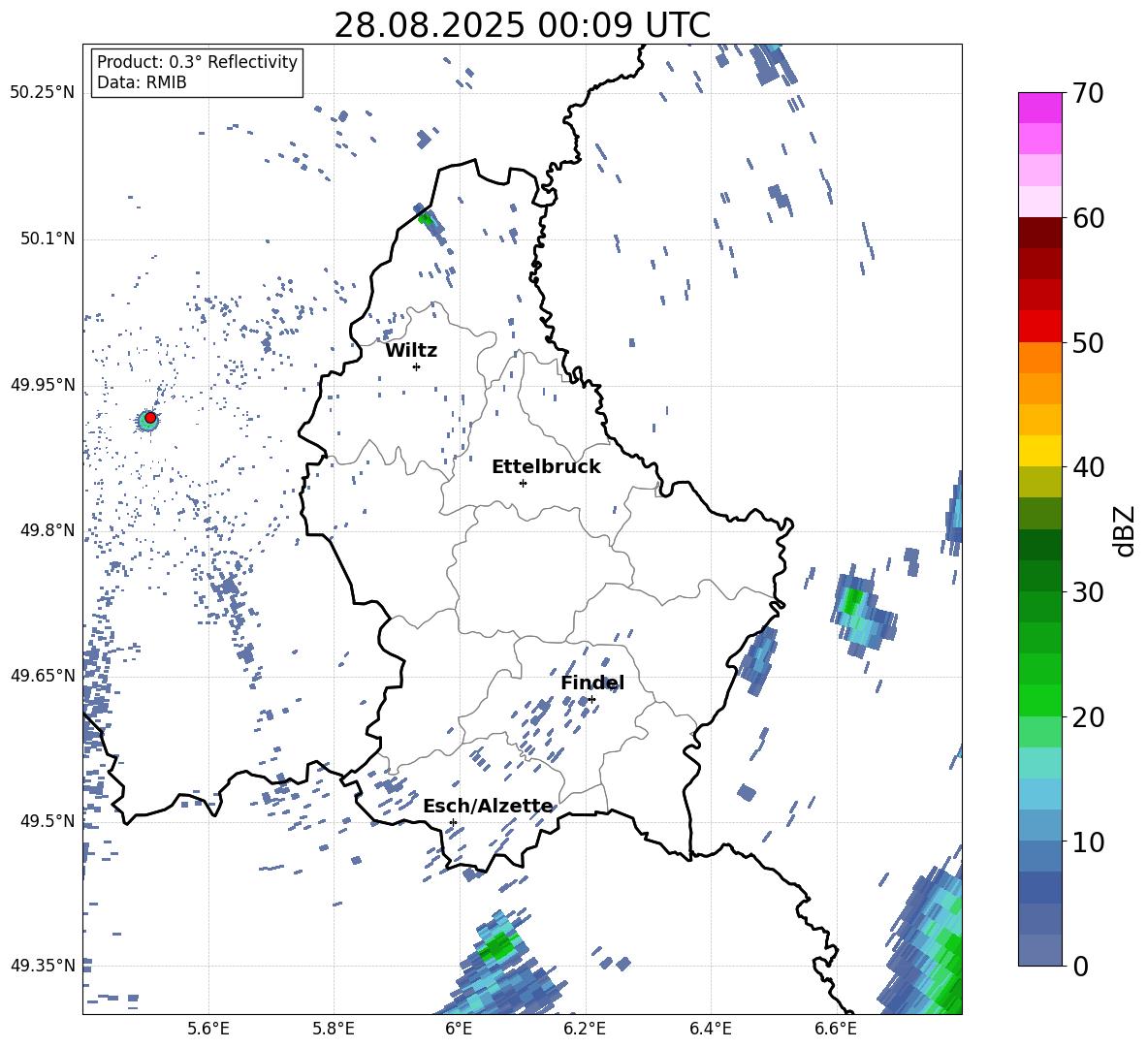Click the 5.6°E longitude label
Screen dimensions: 1148x1048
click(x=208, y=1030)
